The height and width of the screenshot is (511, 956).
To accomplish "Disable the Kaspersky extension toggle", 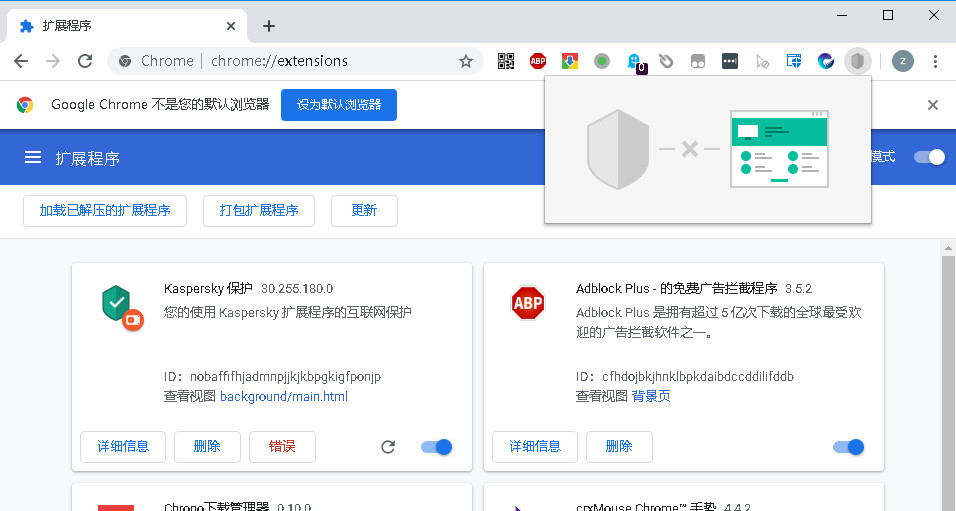I will tap(437, 447).
